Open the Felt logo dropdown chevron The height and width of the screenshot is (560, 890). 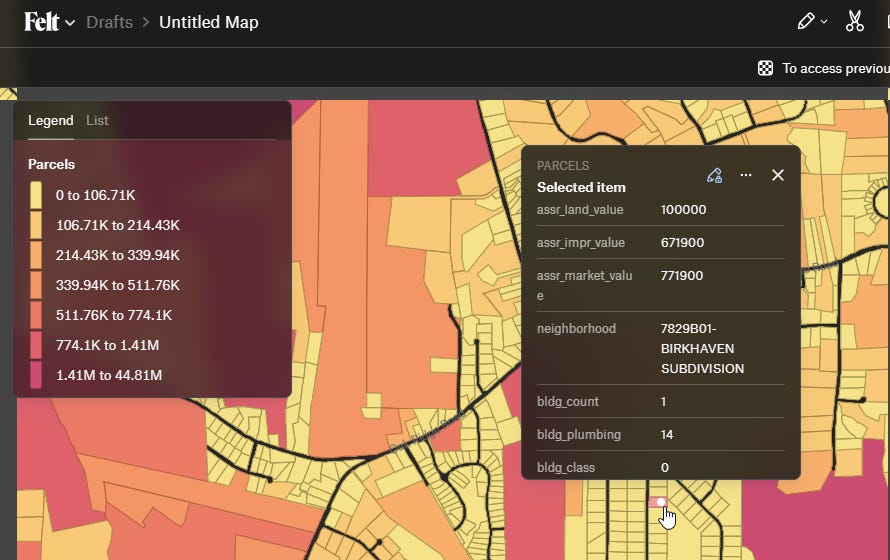tap(70, 23)
